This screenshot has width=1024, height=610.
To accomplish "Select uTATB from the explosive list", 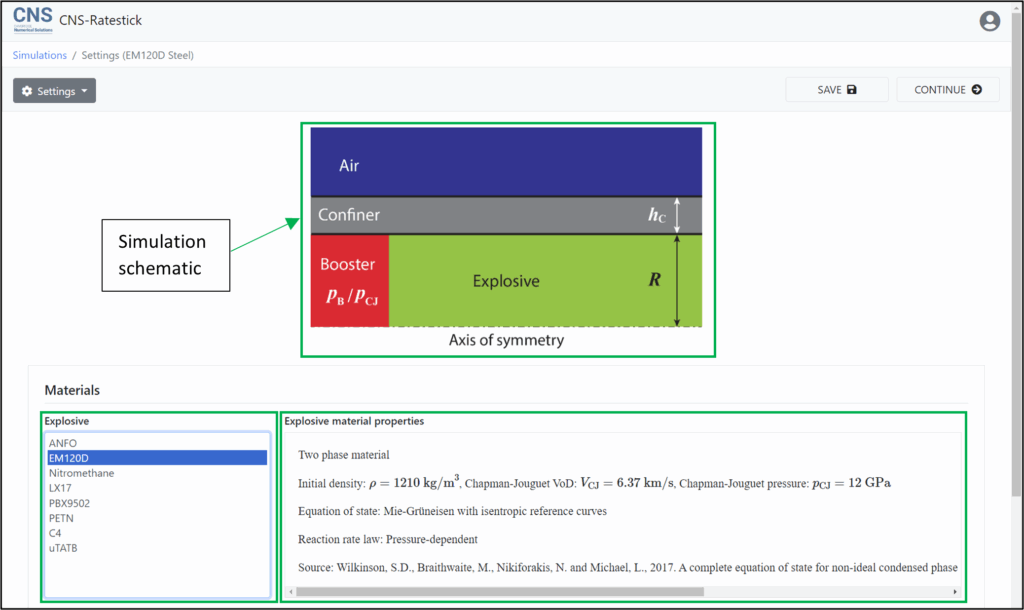I will (63, 548).
